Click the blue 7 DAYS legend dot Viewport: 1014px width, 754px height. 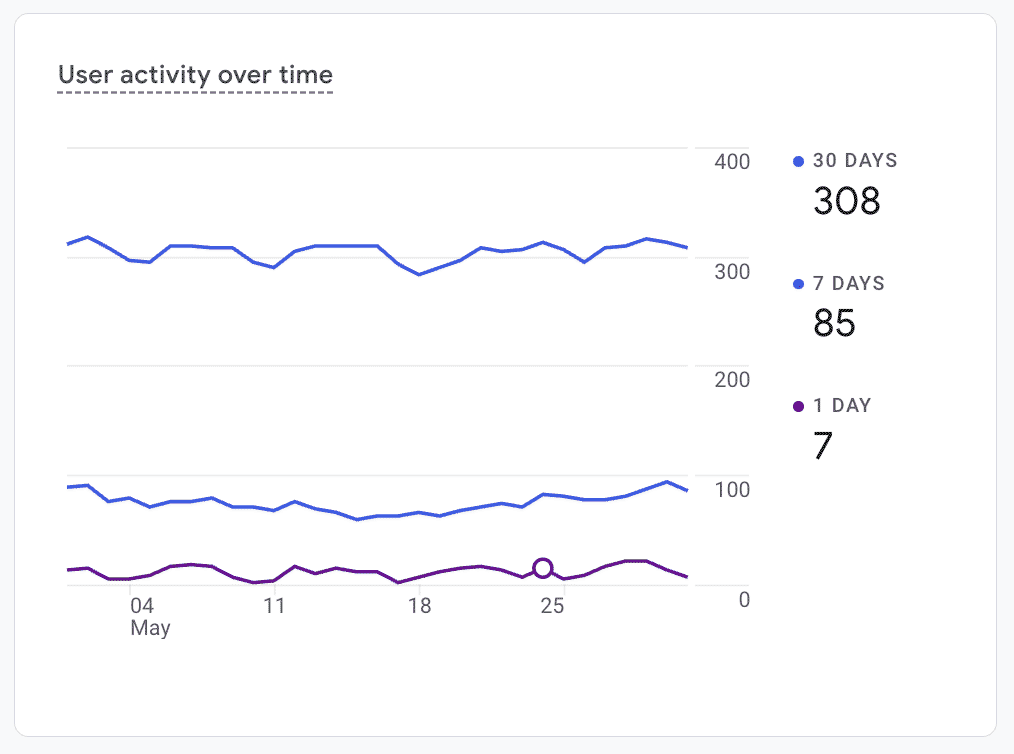point(798,284)
